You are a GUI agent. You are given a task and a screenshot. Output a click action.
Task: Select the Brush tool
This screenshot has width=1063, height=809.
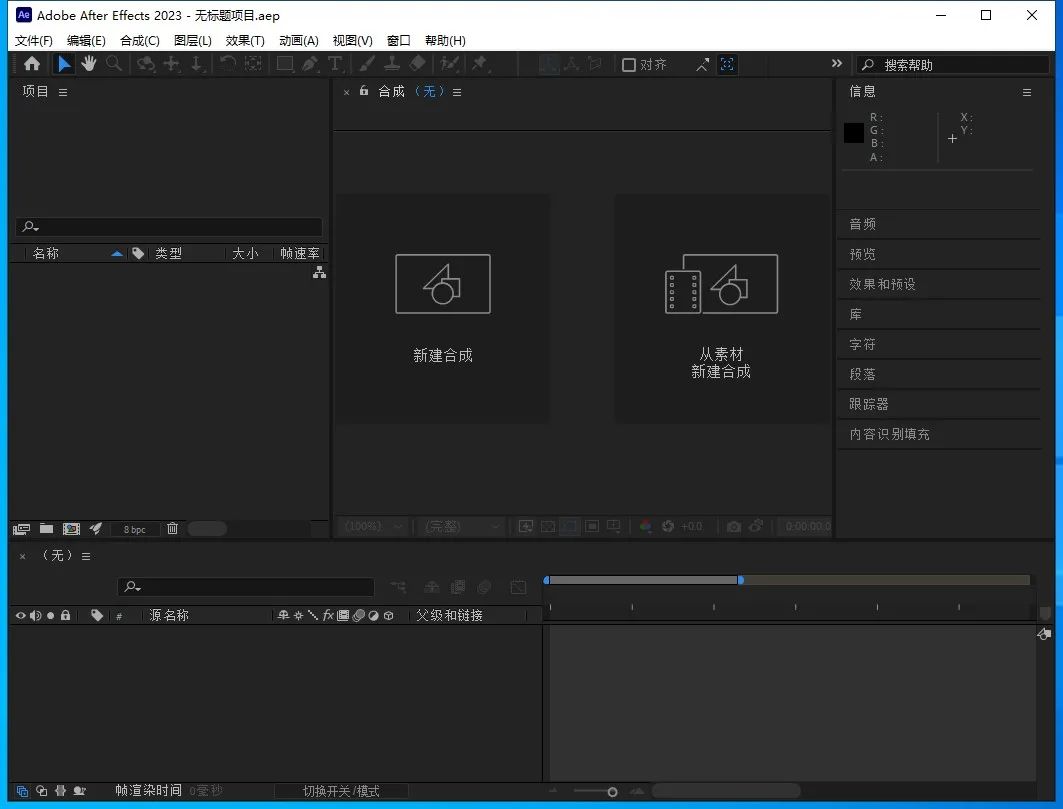[366, 64]
